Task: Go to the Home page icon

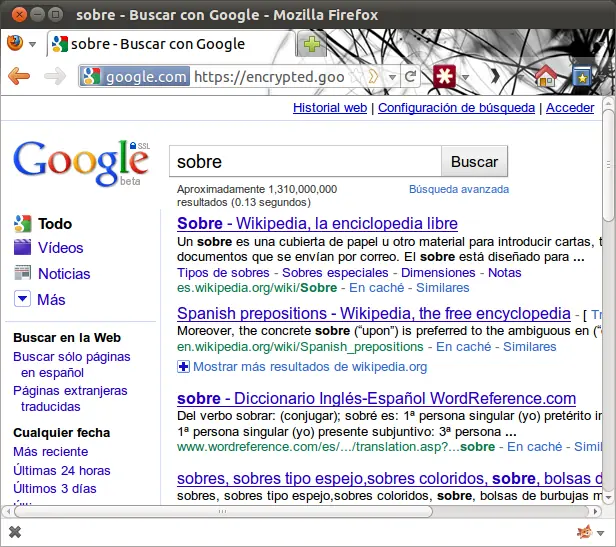Action: (546, 76)
